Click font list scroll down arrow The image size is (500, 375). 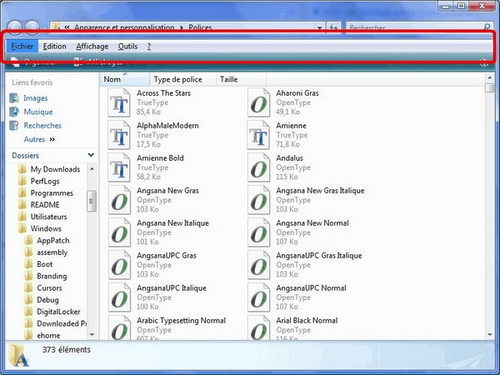(x=490, y=334)
